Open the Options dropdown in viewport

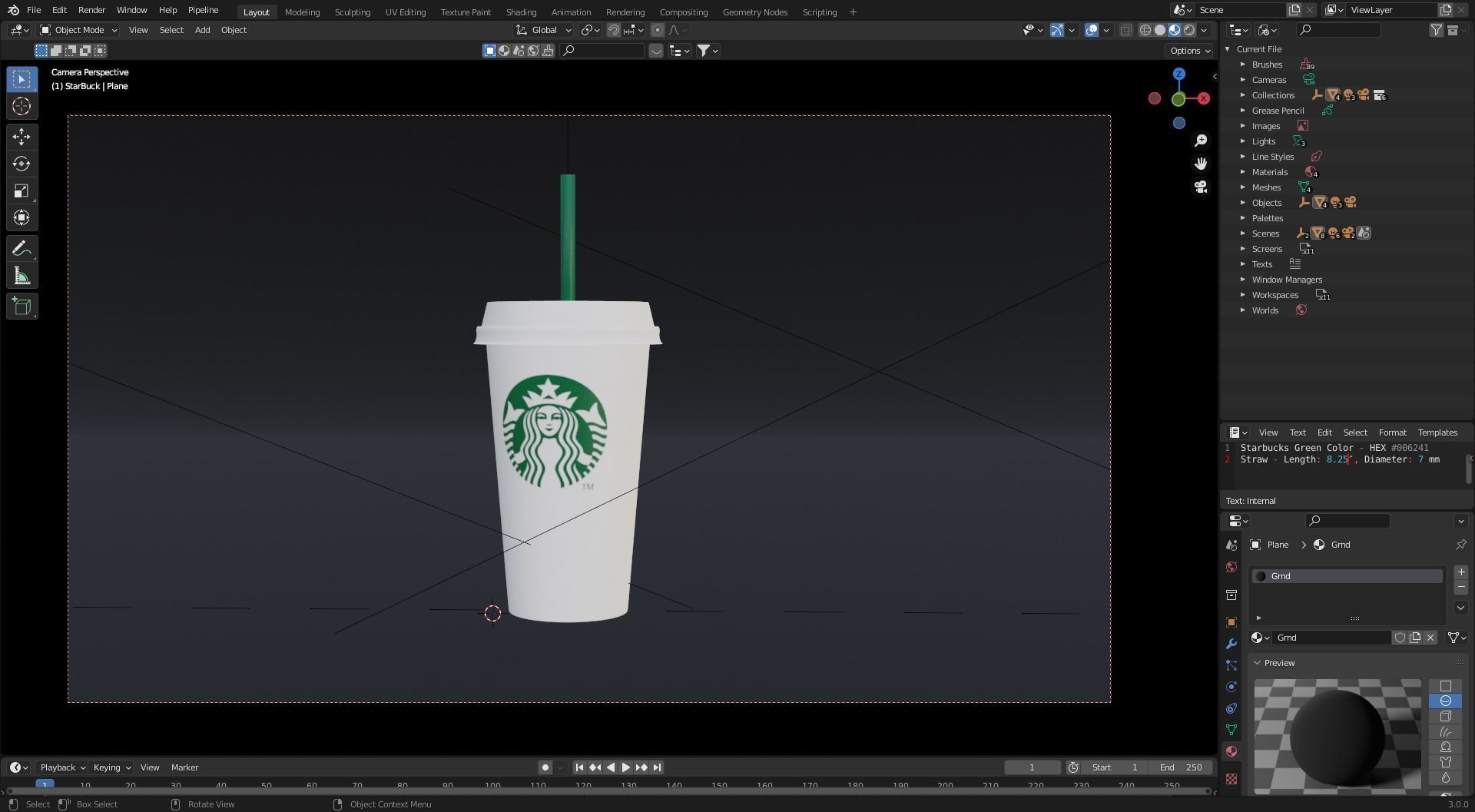[x=1190, y=51]
